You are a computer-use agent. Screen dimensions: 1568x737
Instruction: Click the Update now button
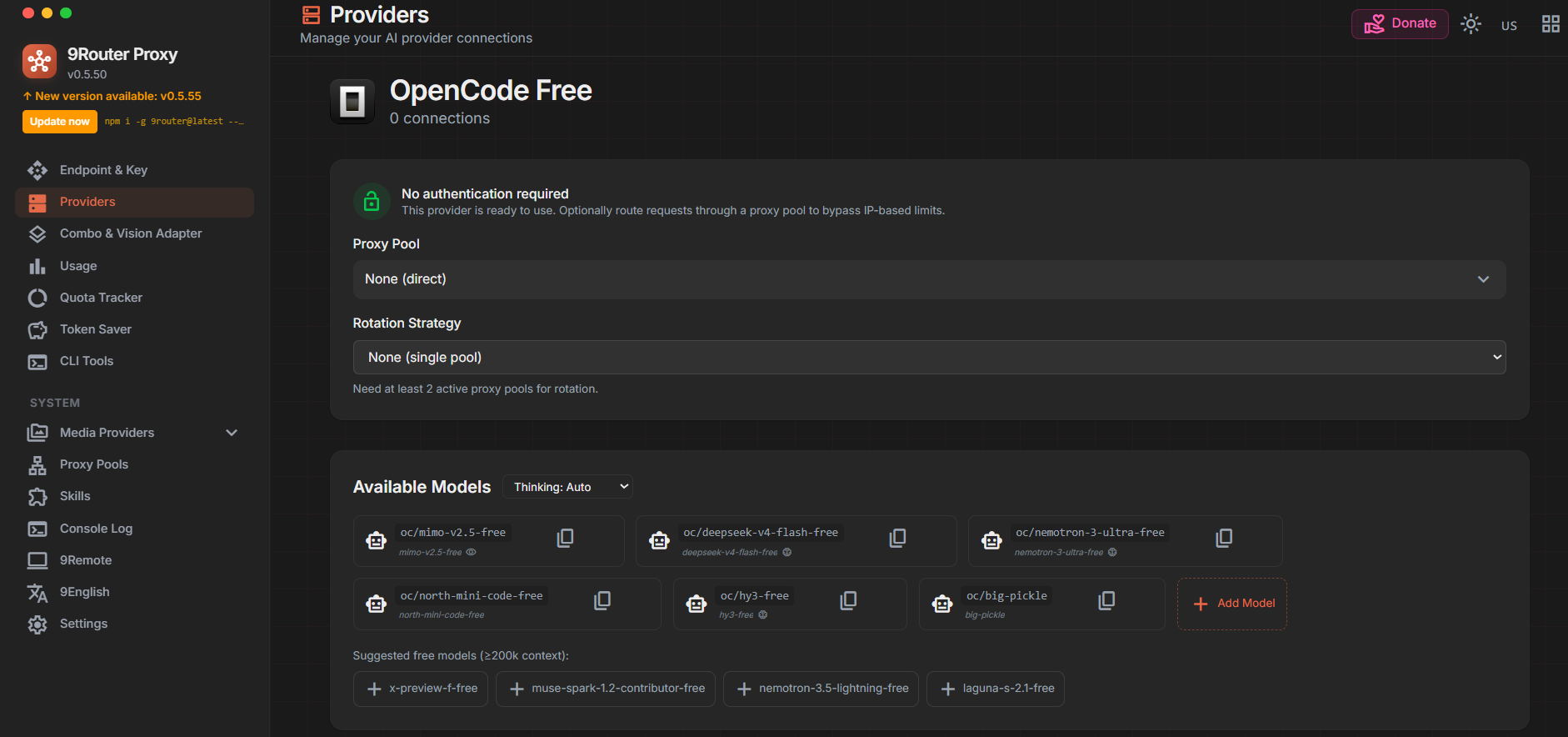click(60, 122)
